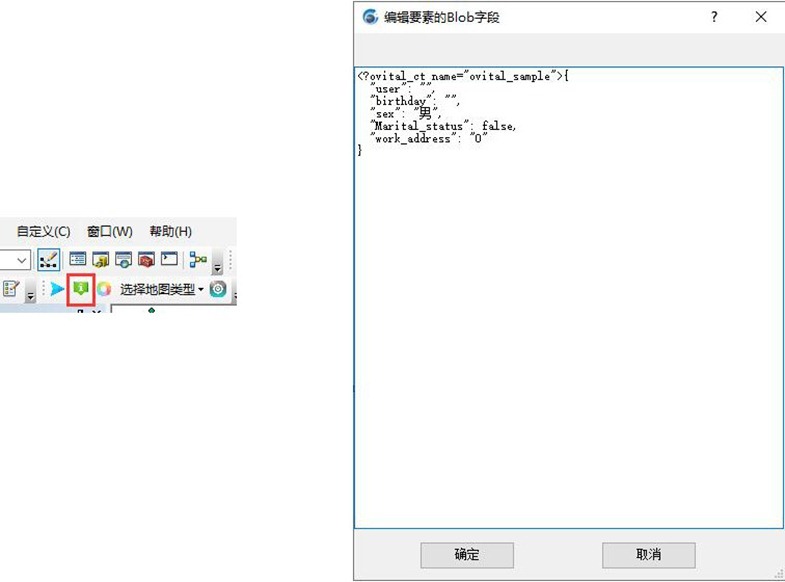Launch the red ArcToolbox icon
This screenshot has width=785, height=582.
pyautogui.click(x=146, y=259)
